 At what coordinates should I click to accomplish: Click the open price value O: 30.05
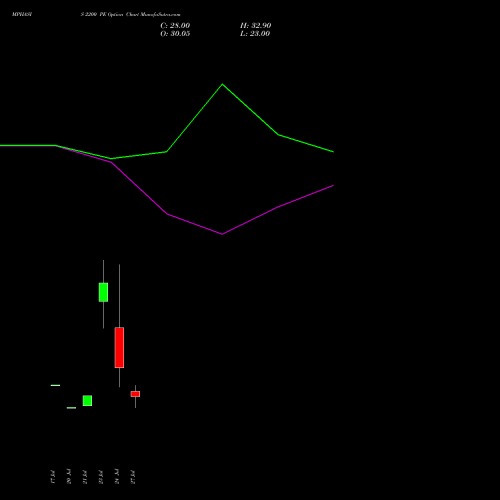point(175,34)
